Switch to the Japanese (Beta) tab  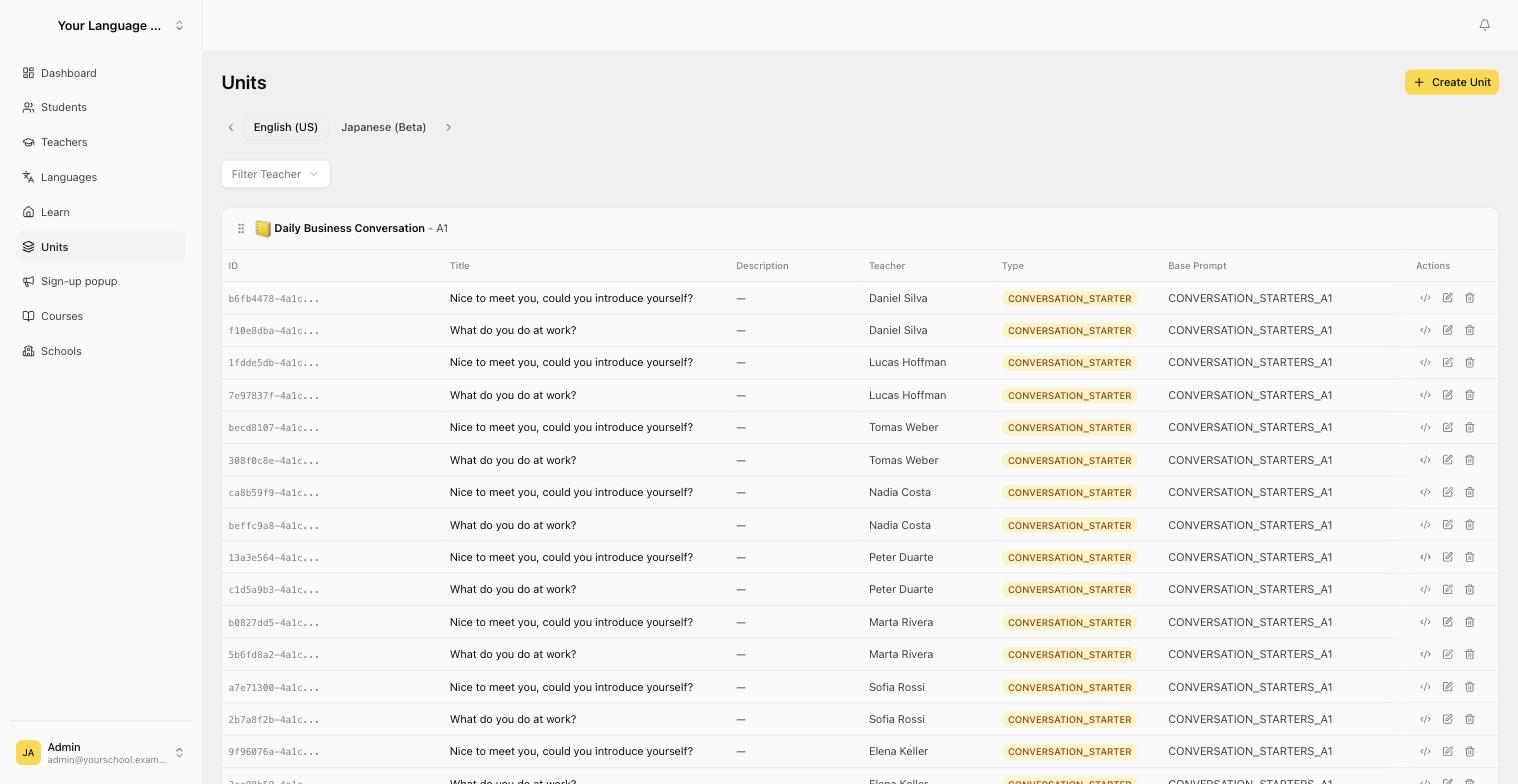pos(383,127)
